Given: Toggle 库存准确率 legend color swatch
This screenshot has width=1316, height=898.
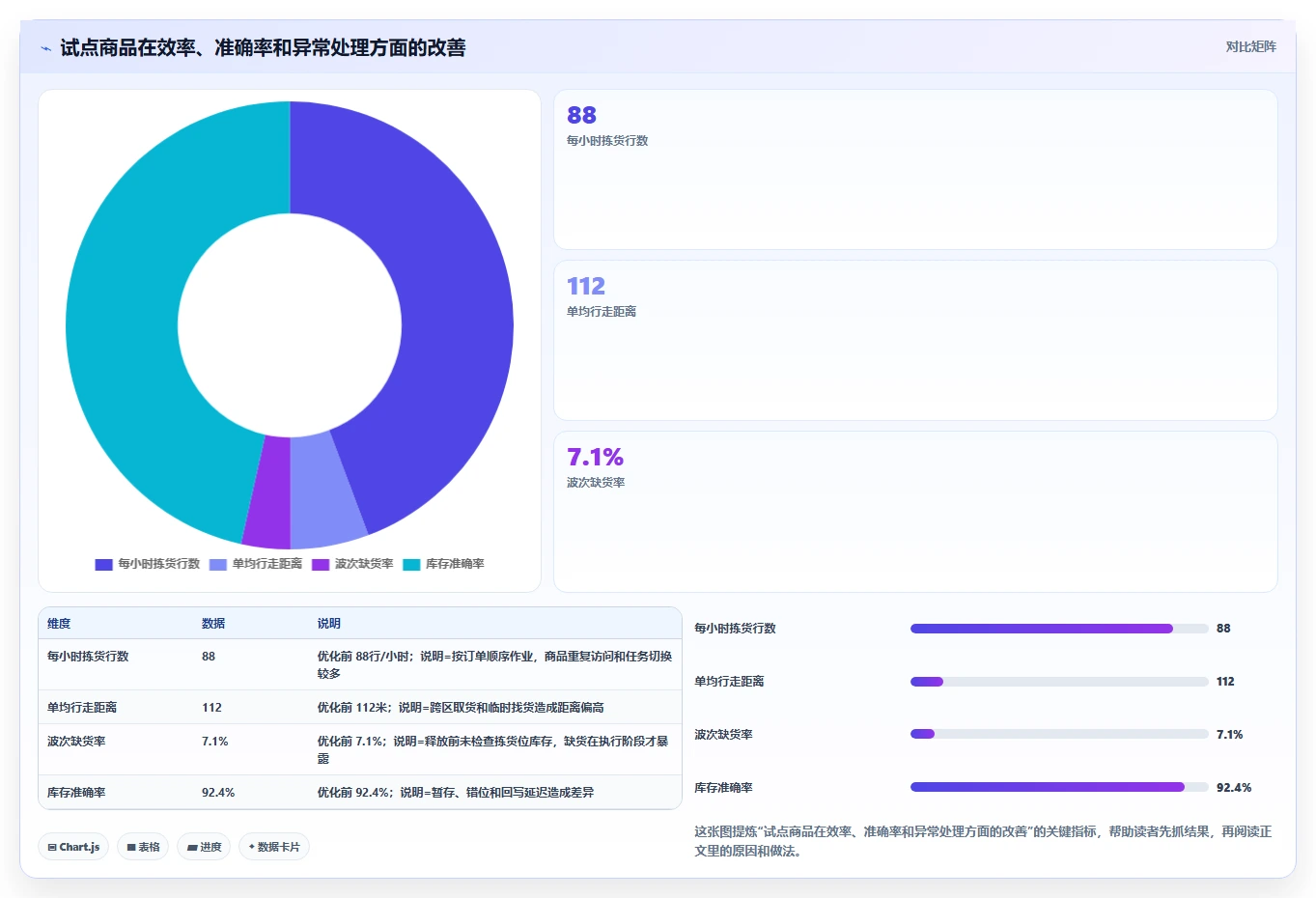Looking at the screenshot, I should pyautogui.click(x=411, y=564).
